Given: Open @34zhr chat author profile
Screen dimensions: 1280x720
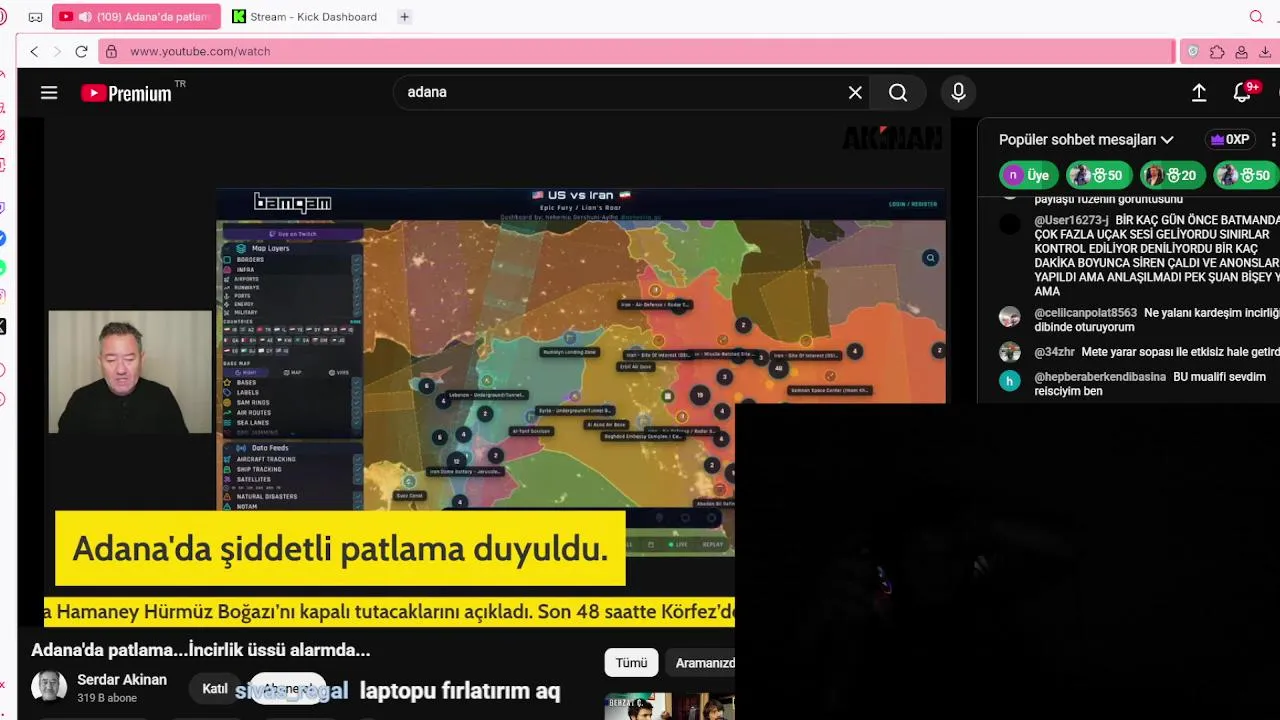Looking at the screenshot, I should pos(1054,352).
